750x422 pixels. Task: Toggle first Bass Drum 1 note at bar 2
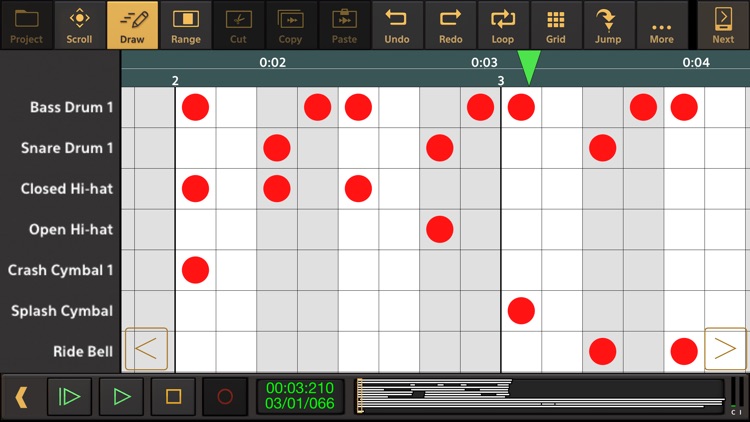click(x=195, y=107)
